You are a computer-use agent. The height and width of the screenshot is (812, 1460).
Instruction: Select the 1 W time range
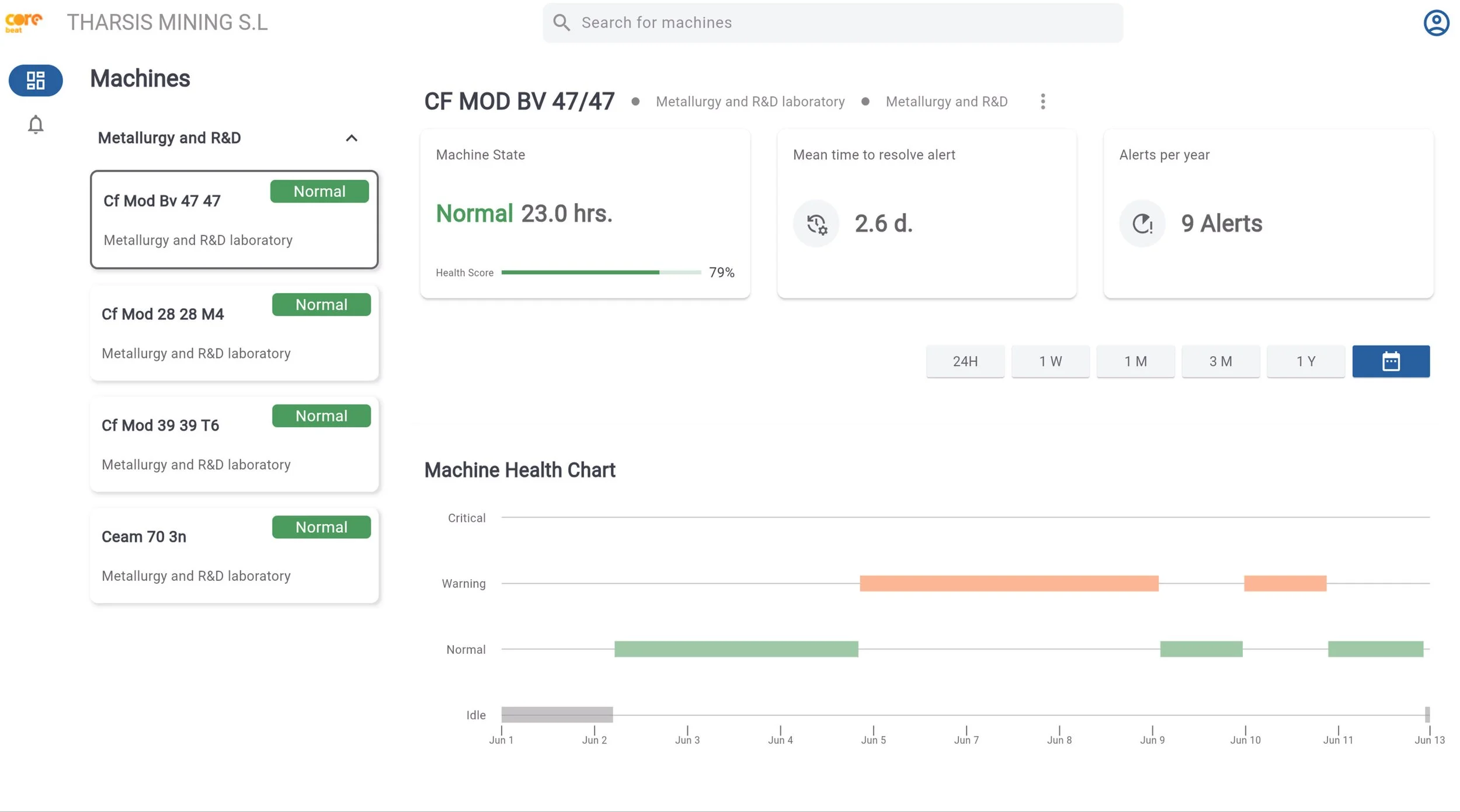1050,361
